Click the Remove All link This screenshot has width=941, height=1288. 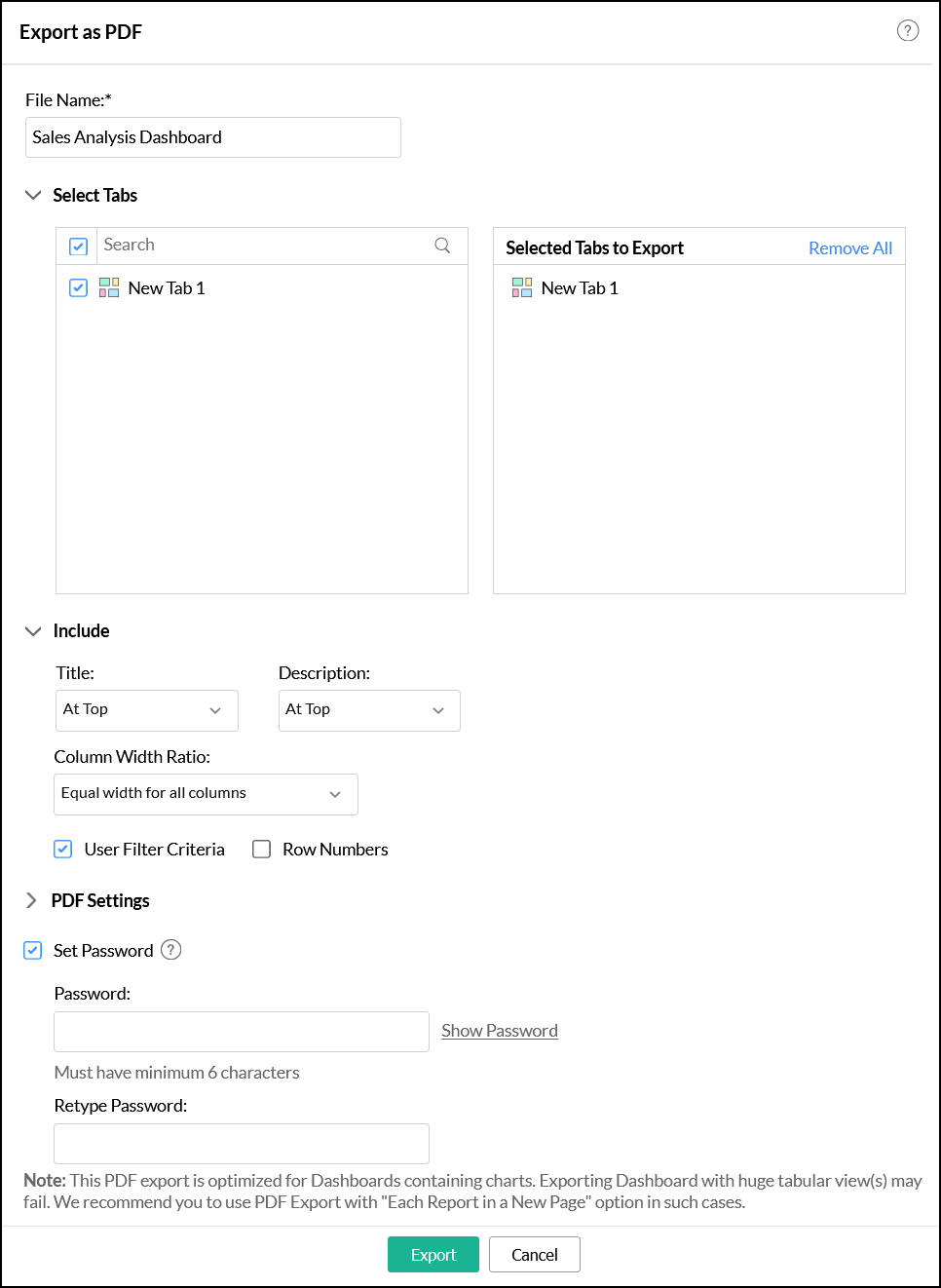(849, 247)
